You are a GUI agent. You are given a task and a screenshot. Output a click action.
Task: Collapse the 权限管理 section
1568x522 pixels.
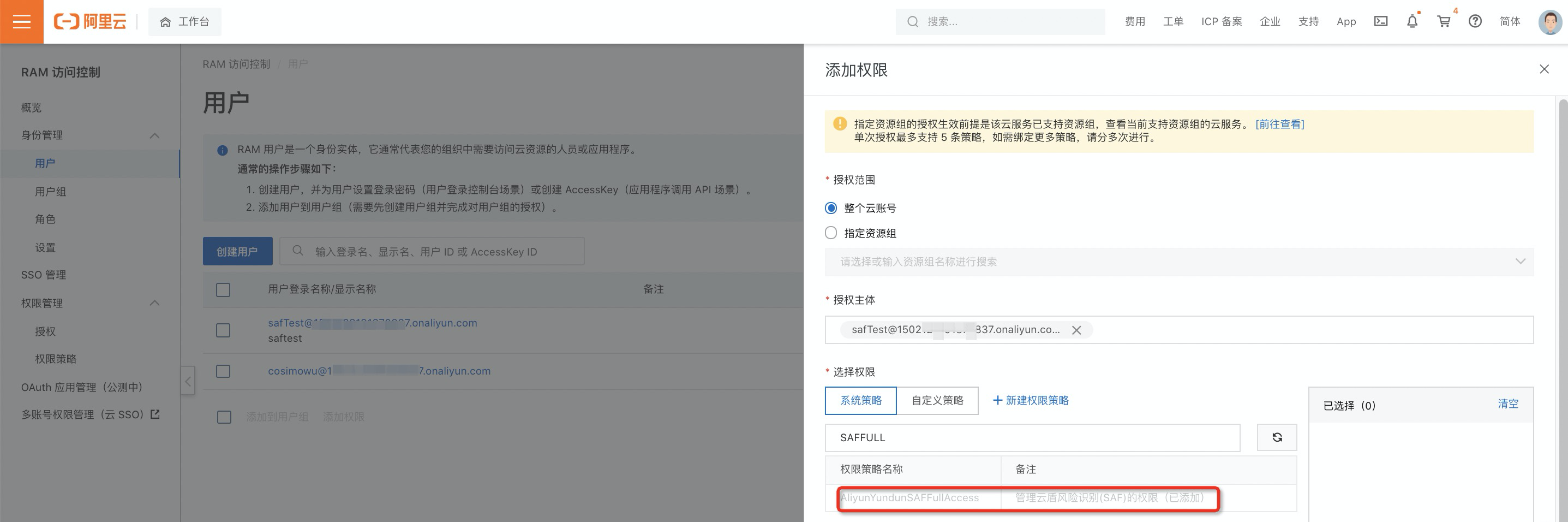coord(154,304)
